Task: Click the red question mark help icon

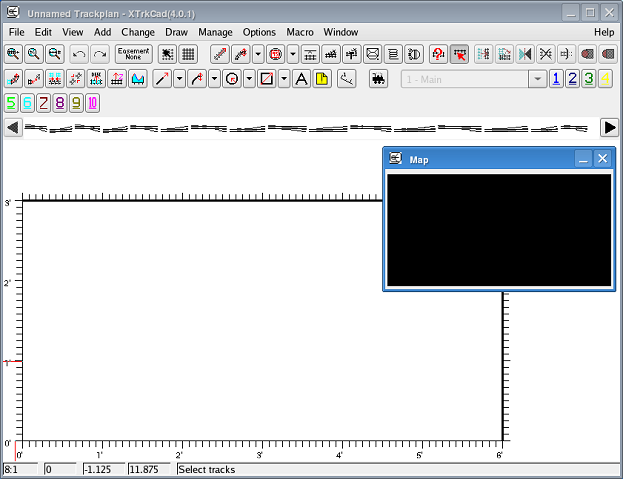Action: 438,54
